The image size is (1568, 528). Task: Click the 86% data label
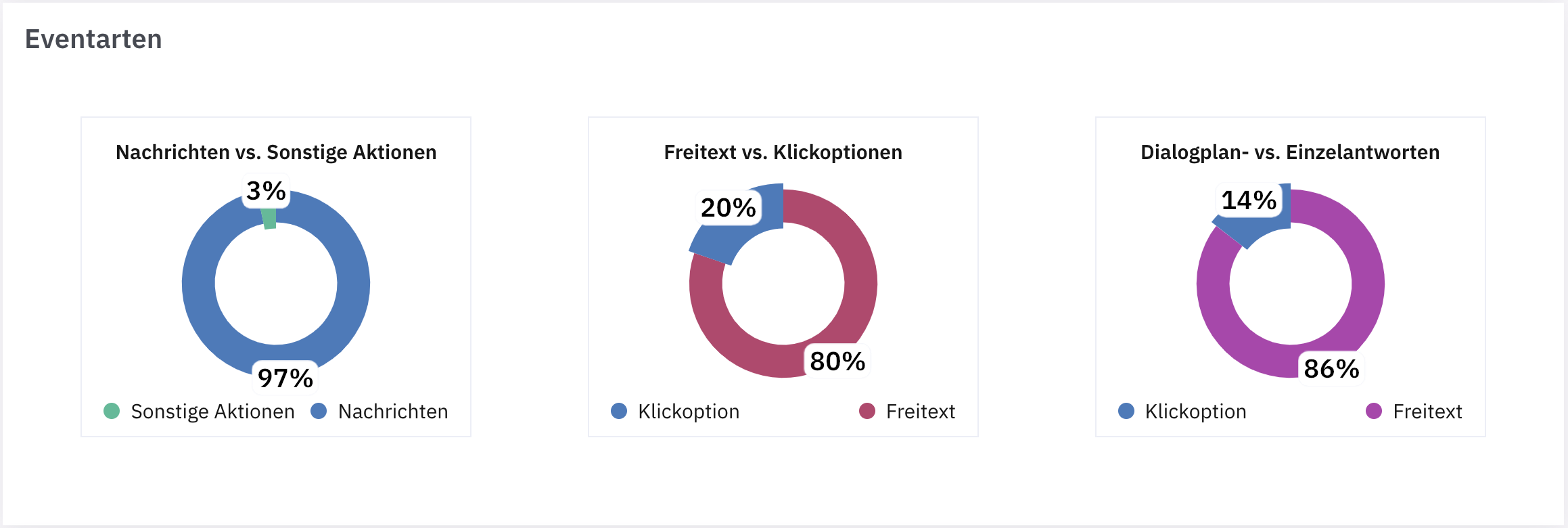coord(1331,368)
